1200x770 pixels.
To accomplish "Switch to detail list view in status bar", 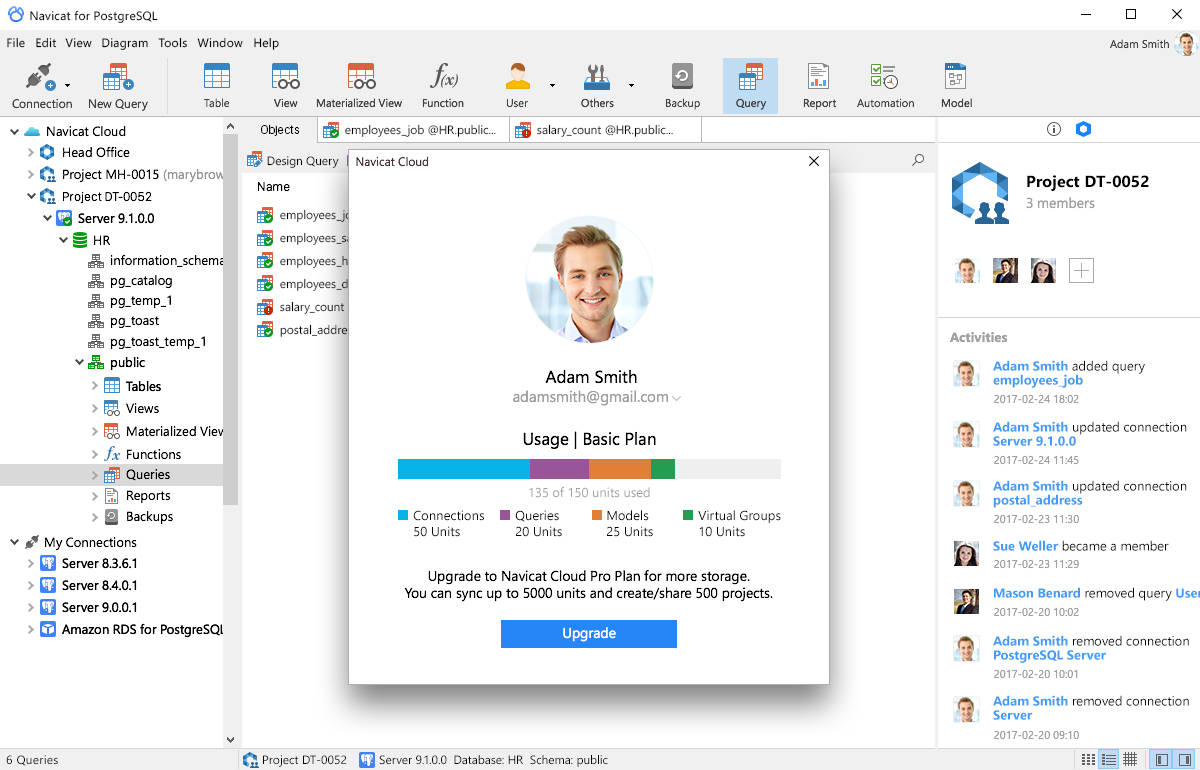I will pos(1107,760).
